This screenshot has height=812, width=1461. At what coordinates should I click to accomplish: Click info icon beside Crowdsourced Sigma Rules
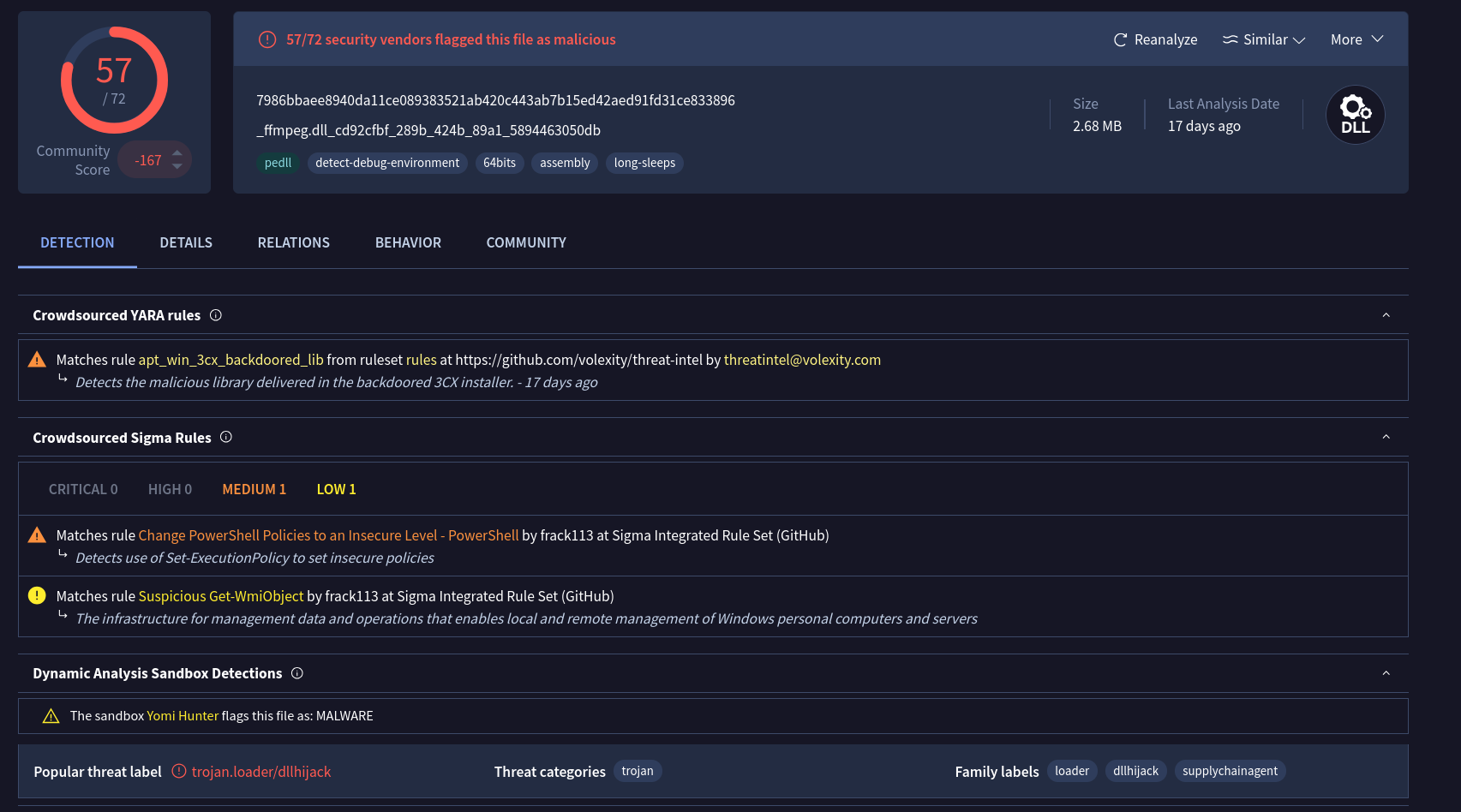226,437
